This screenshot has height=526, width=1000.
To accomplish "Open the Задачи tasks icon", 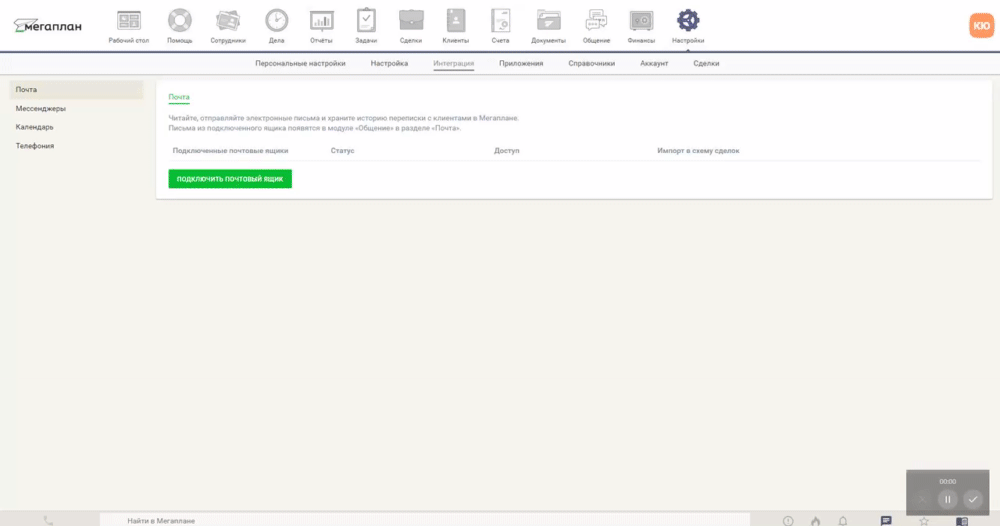I will click(367, 22).
